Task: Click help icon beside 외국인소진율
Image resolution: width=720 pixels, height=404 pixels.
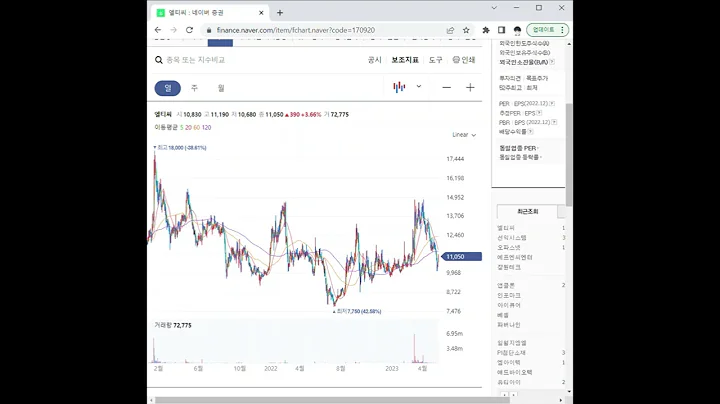Action: pos(552,62)
